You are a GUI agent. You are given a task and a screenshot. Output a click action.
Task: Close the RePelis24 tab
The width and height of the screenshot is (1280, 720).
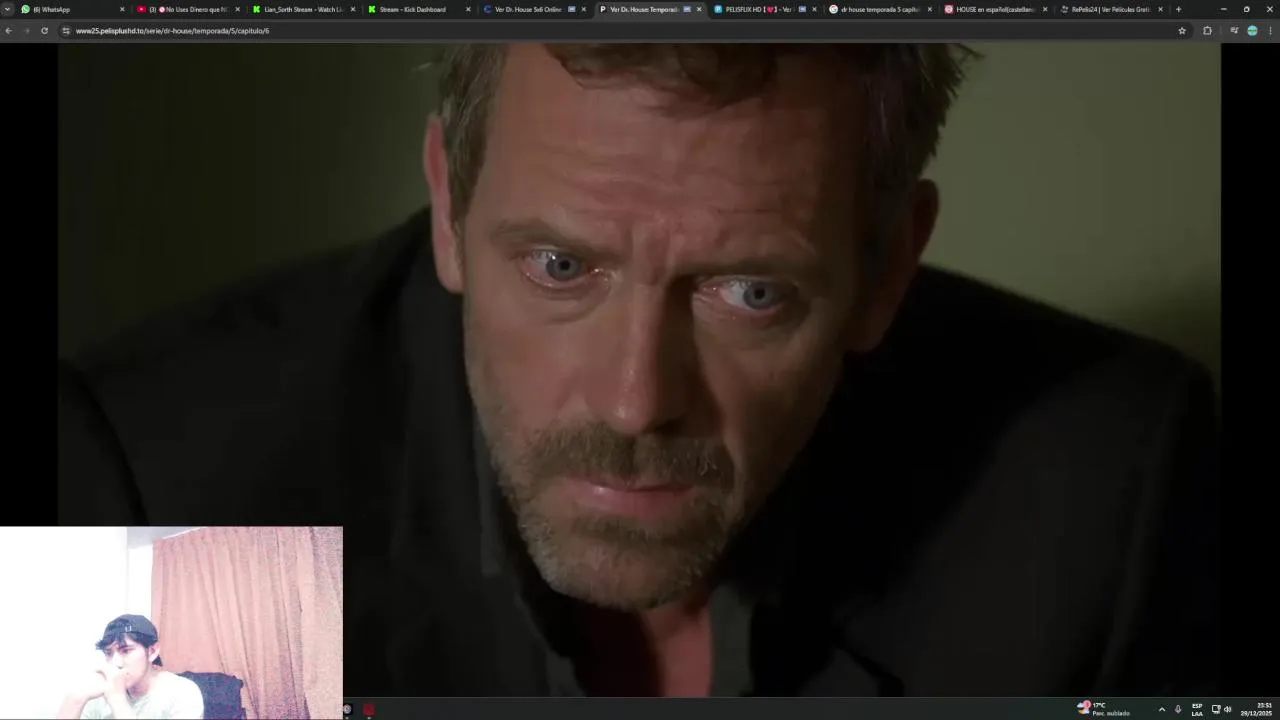[x=1160, y=9]
